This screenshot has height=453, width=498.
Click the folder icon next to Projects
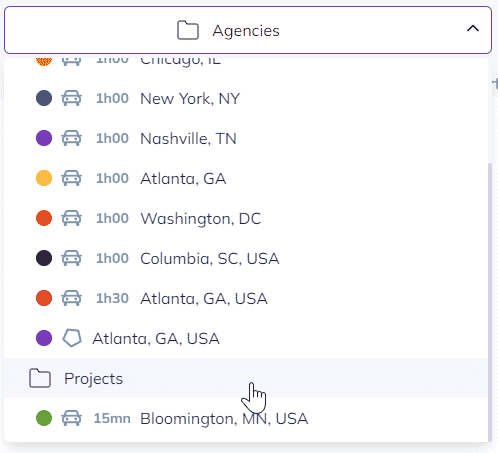[40, 378]
